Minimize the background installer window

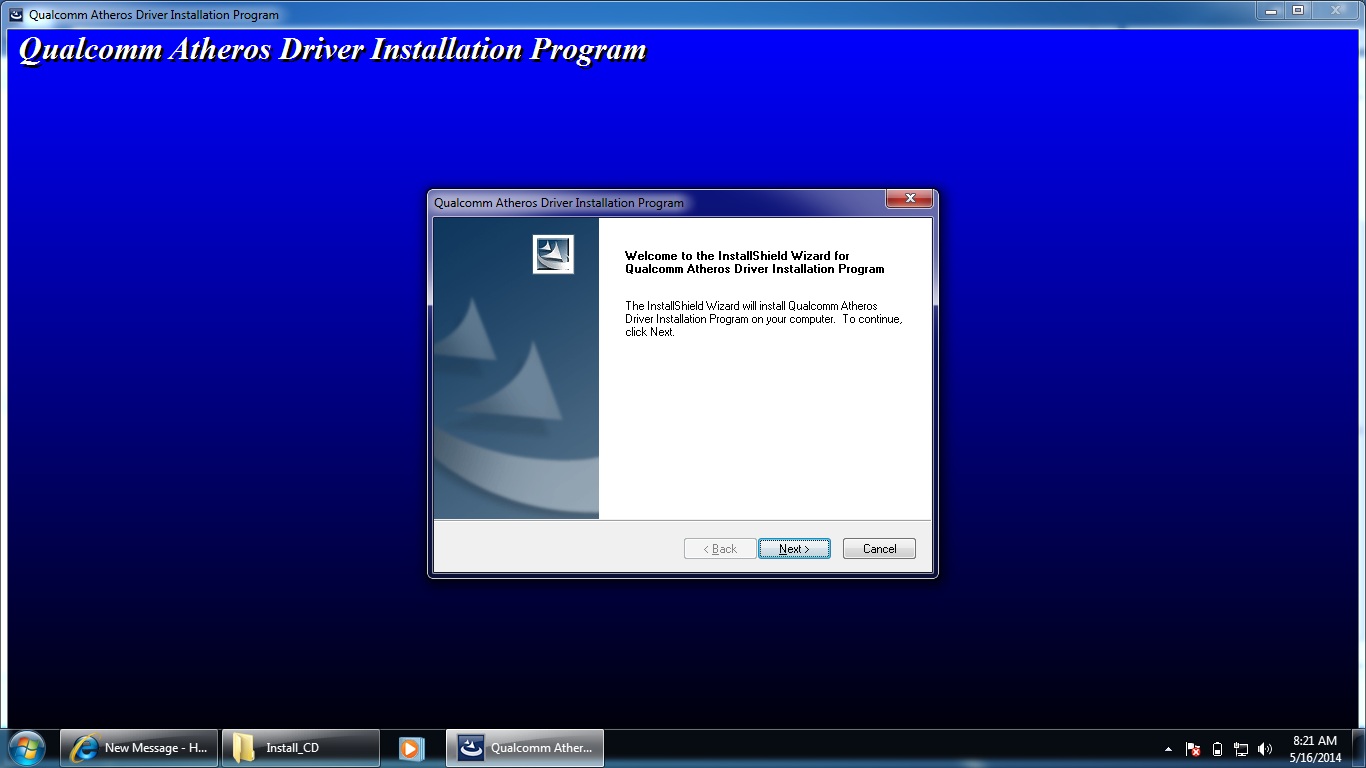point(1270,10)
